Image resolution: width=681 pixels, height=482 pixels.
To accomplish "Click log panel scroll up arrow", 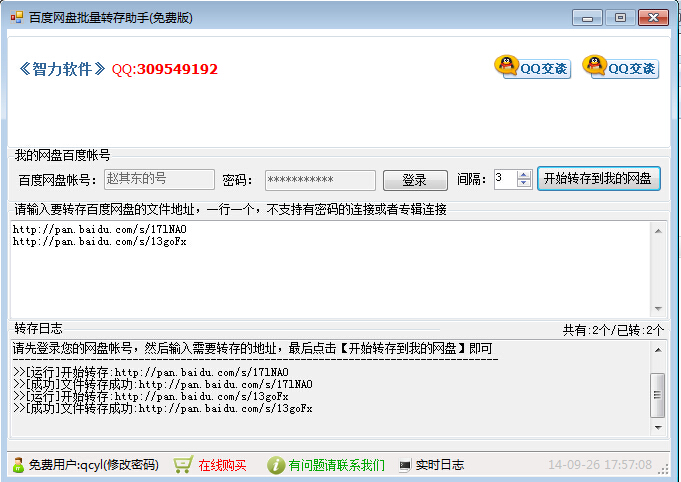I will coord(658,350).
